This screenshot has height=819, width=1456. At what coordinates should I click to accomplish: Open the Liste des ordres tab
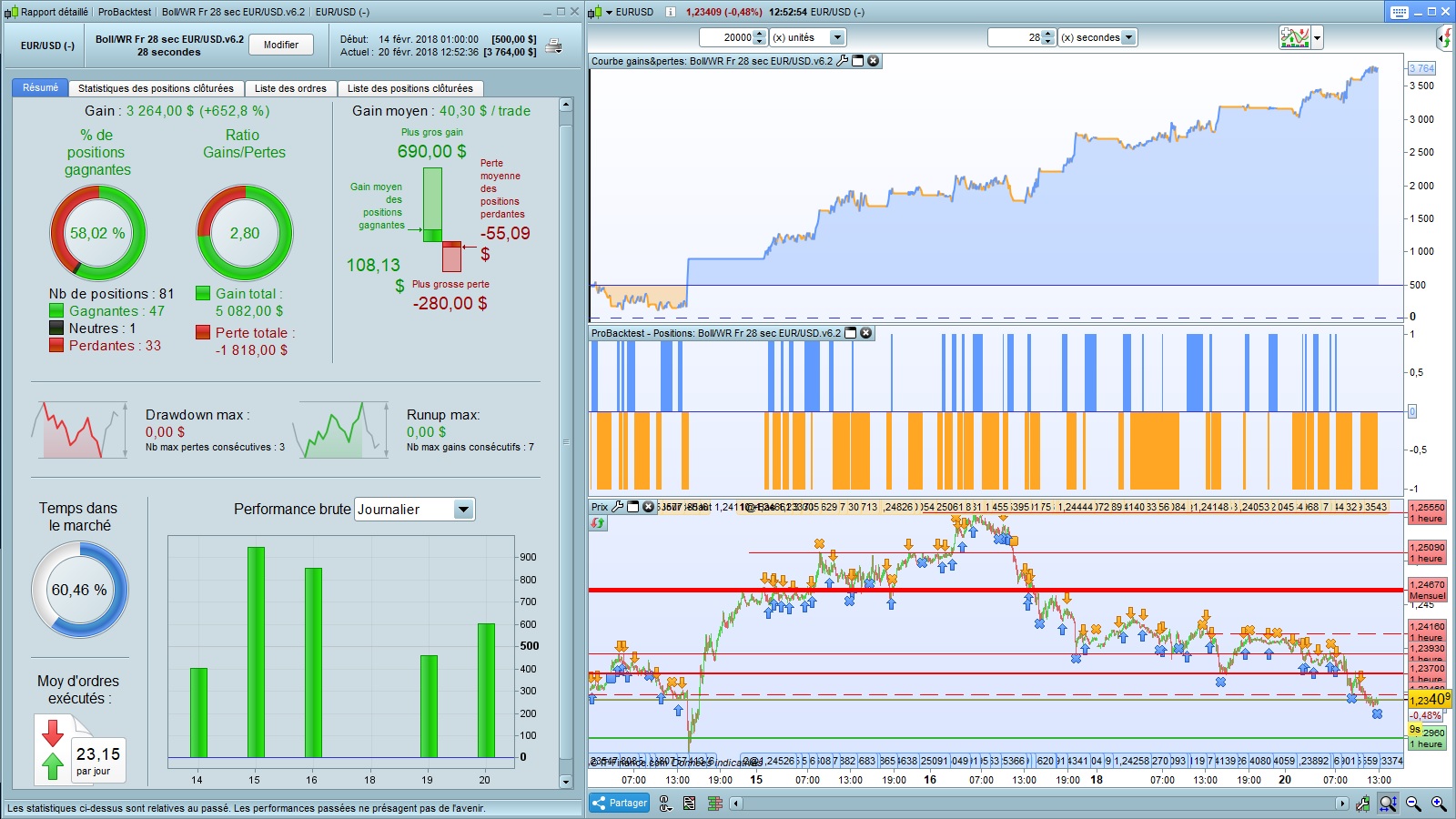290,88
